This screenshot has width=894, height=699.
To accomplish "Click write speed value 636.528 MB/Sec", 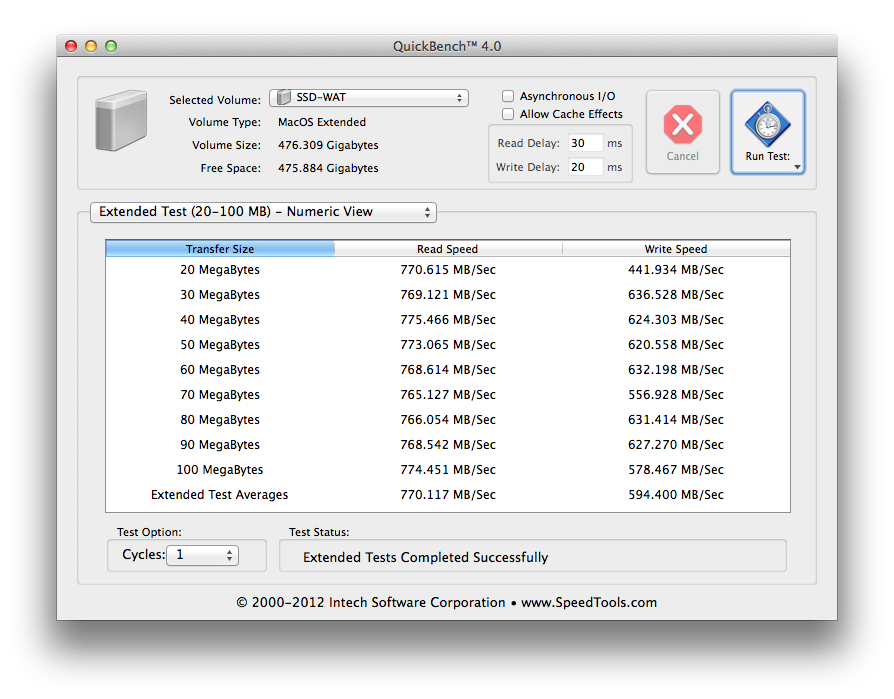I will [676, 295].
